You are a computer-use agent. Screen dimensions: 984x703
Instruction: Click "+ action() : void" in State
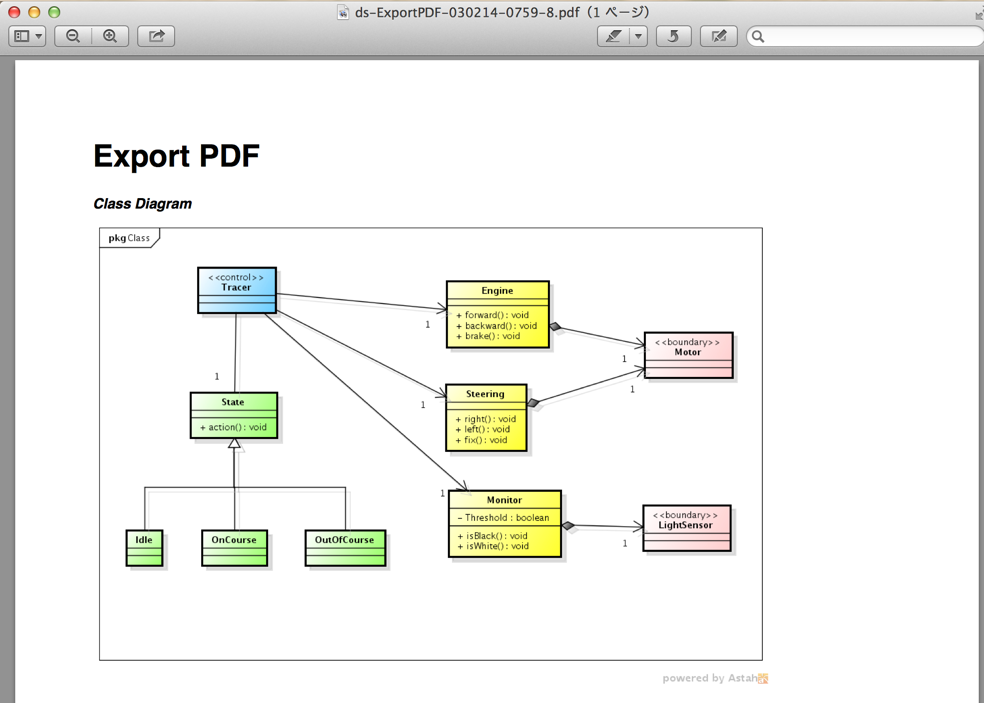(233, 427)
